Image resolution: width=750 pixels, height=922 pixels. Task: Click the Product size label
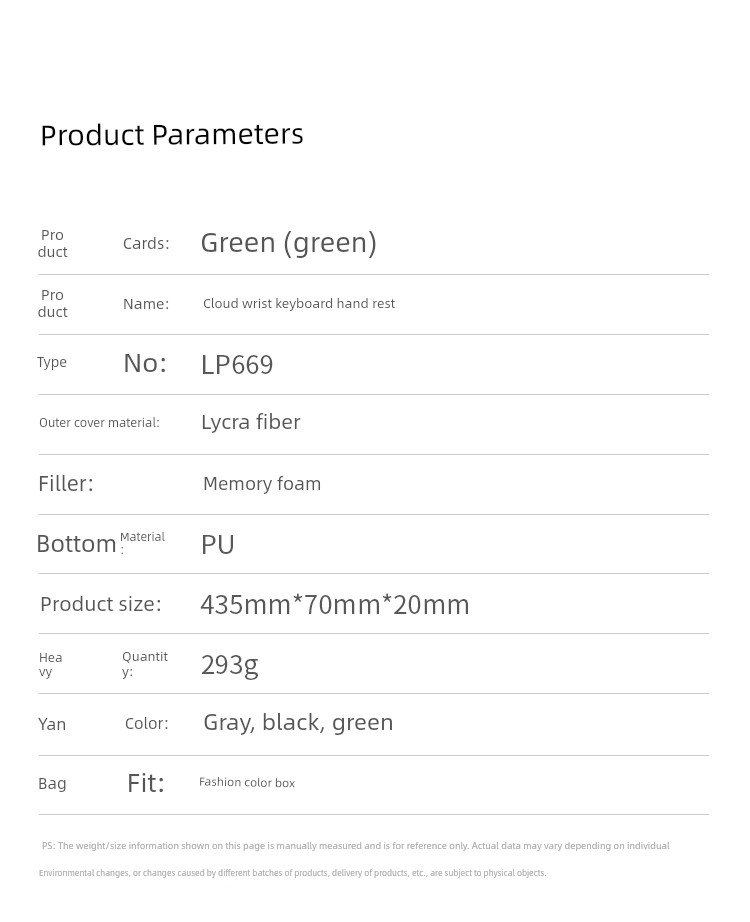point(101,604)
